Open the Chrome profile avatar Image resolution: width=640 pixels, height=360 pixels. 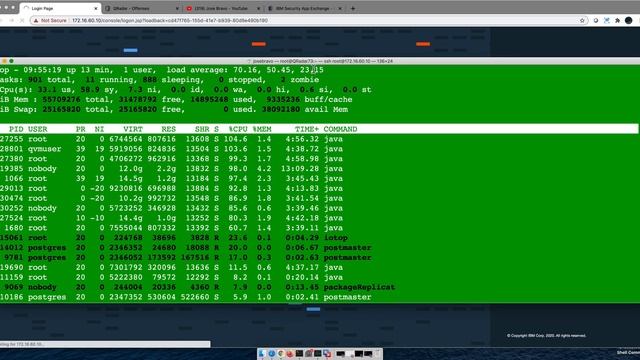click(629, 20)
